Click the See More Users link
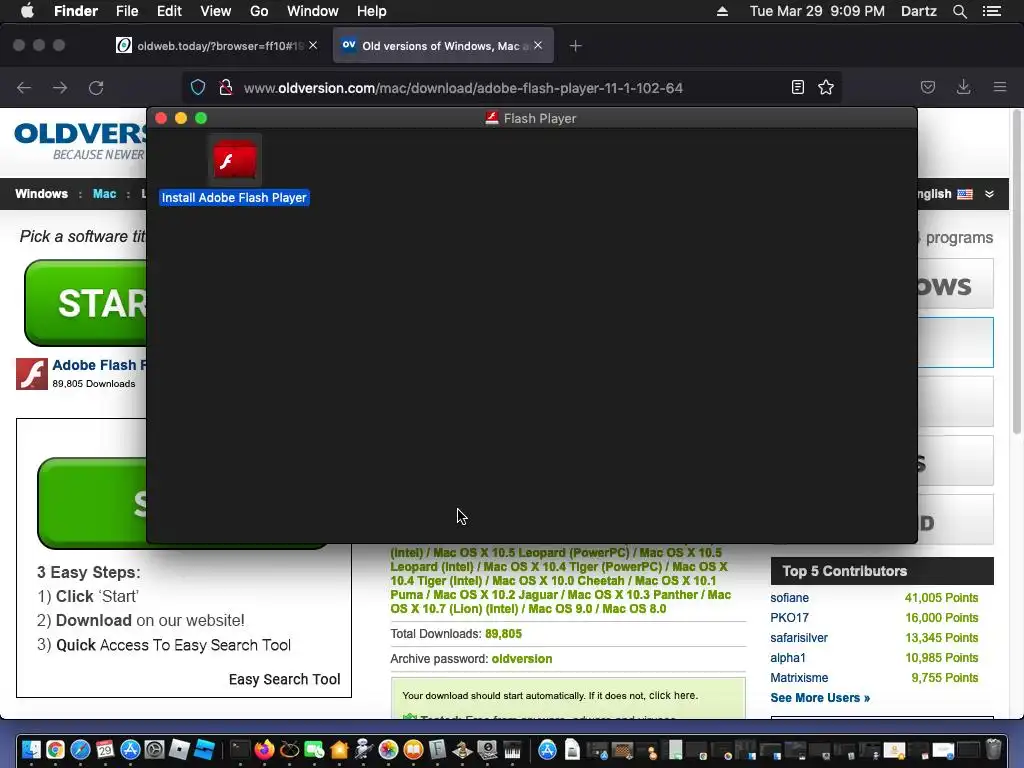The height and width of the screenshot is (768, 1024). (x=820, y=697)
